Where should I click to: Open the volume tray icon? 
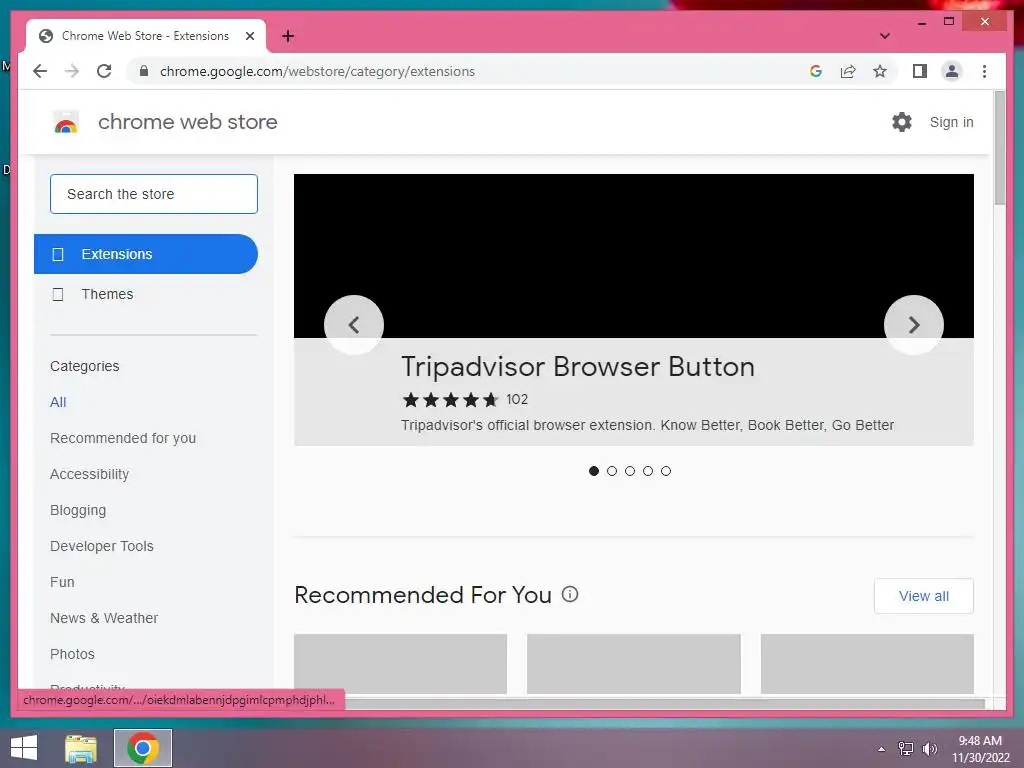pyautogui.click(x=929, y=749)
